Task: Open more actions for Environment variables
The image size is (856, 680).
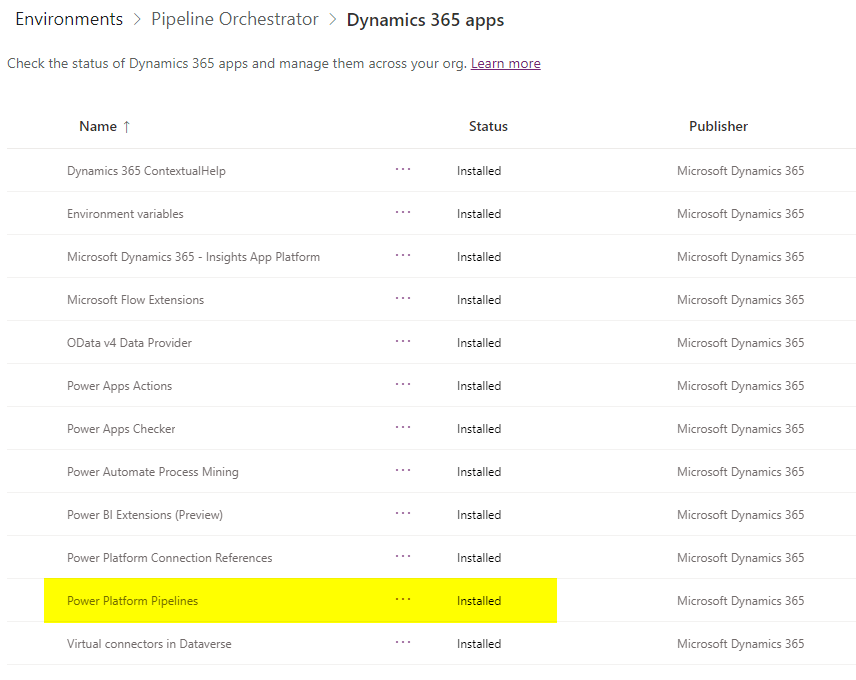Action: 403,212
